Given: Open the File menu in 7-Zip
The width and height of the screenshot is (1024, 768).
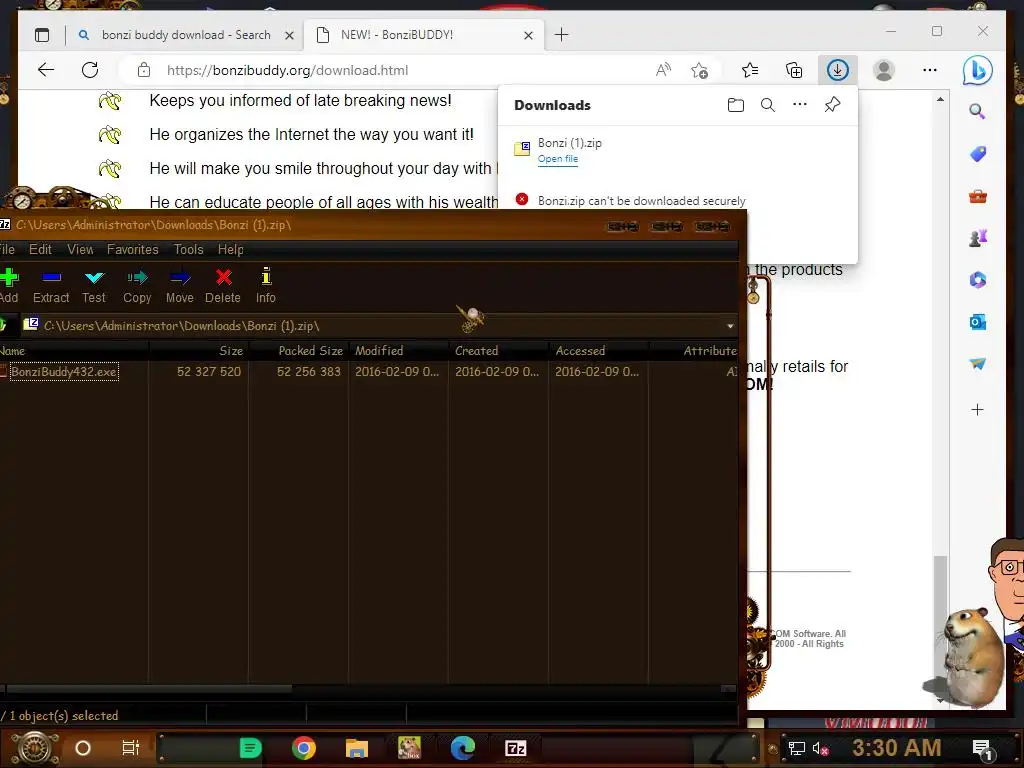Looking at the screenshot, I should pos(7,249).
